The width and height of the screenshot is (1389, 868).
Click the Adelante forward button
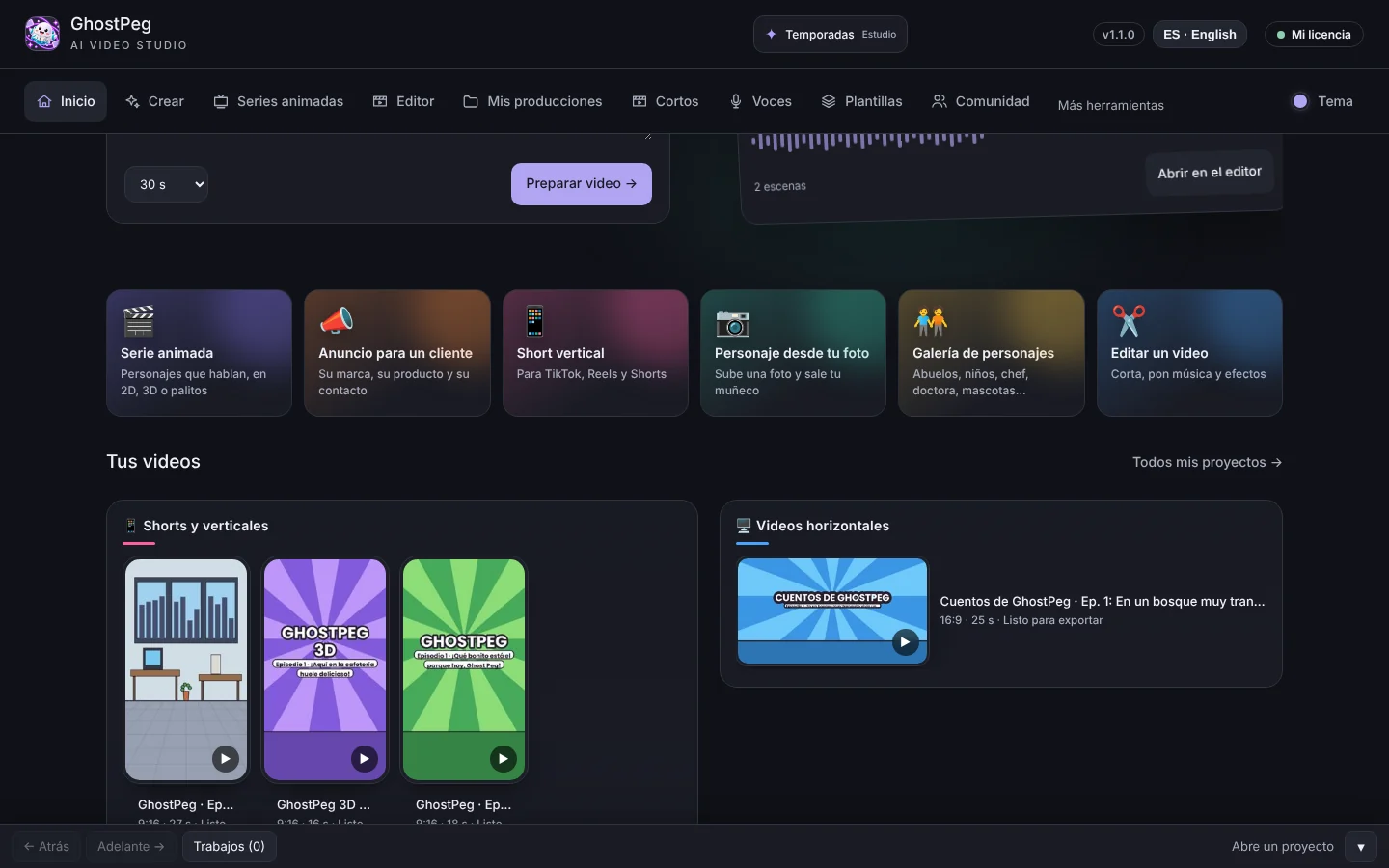pos(131,846)
